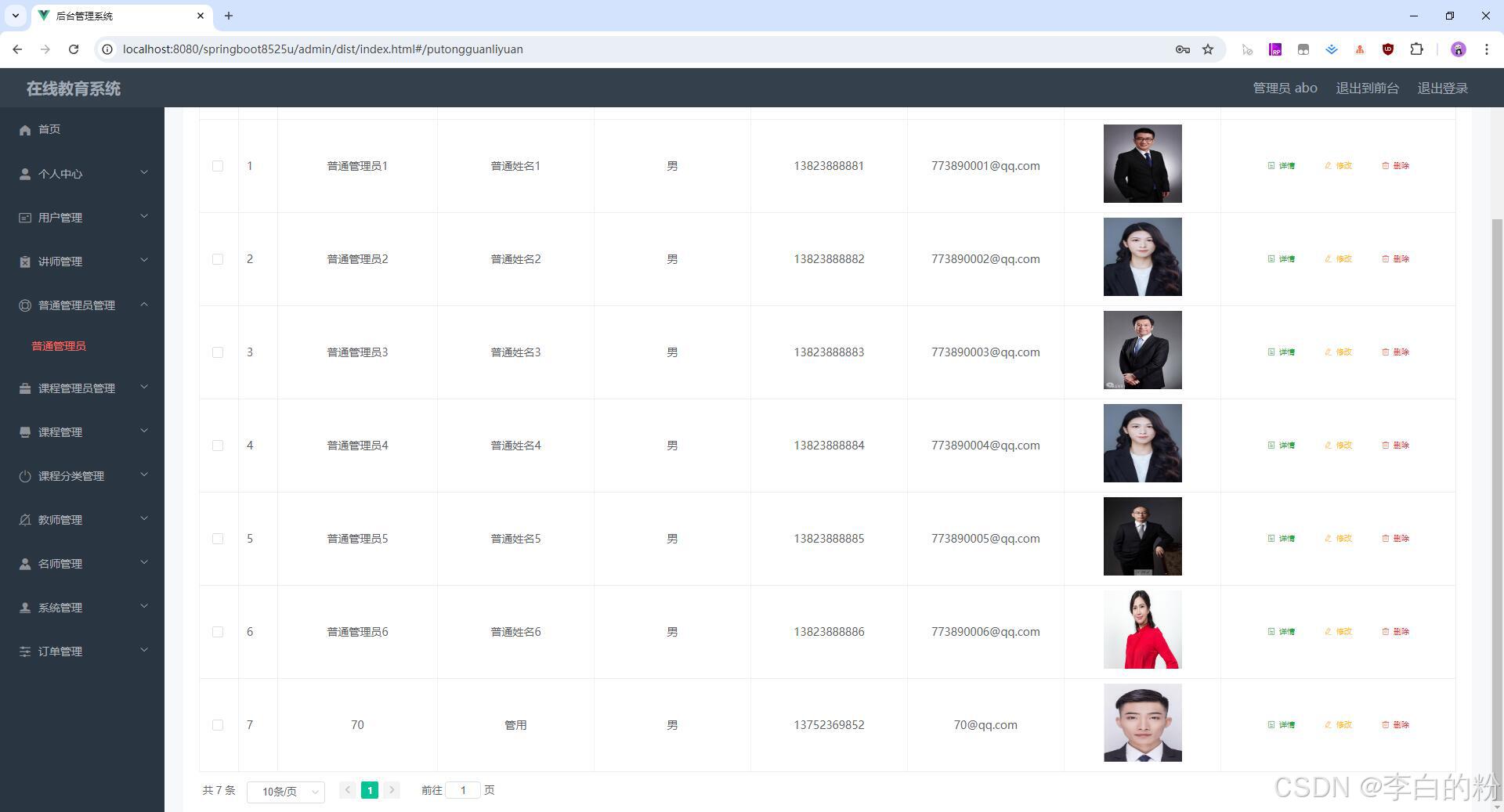
Task: Click the 订单管理 sliders icon
Action: [x=25, y=651]
